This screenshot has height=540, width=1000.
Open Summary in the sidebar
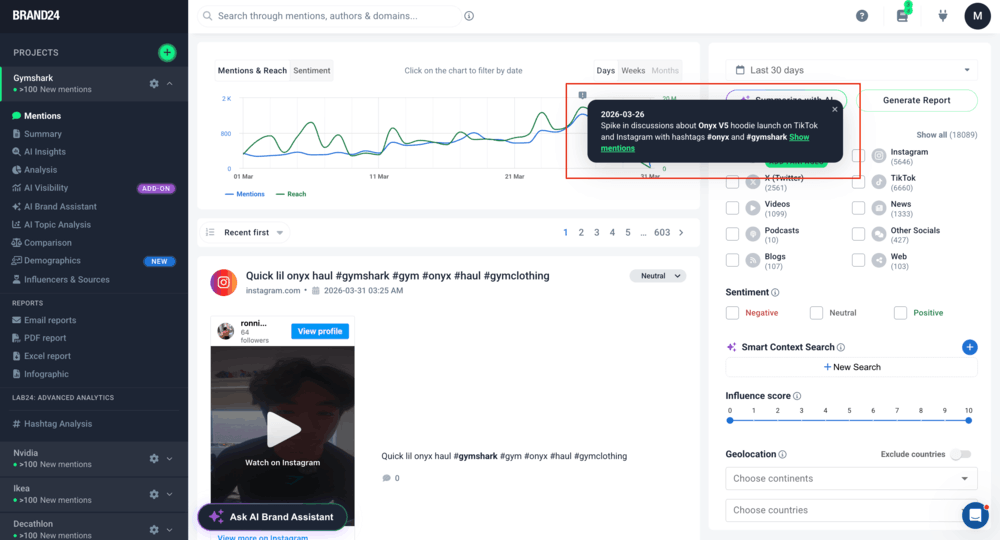[43, 134]
